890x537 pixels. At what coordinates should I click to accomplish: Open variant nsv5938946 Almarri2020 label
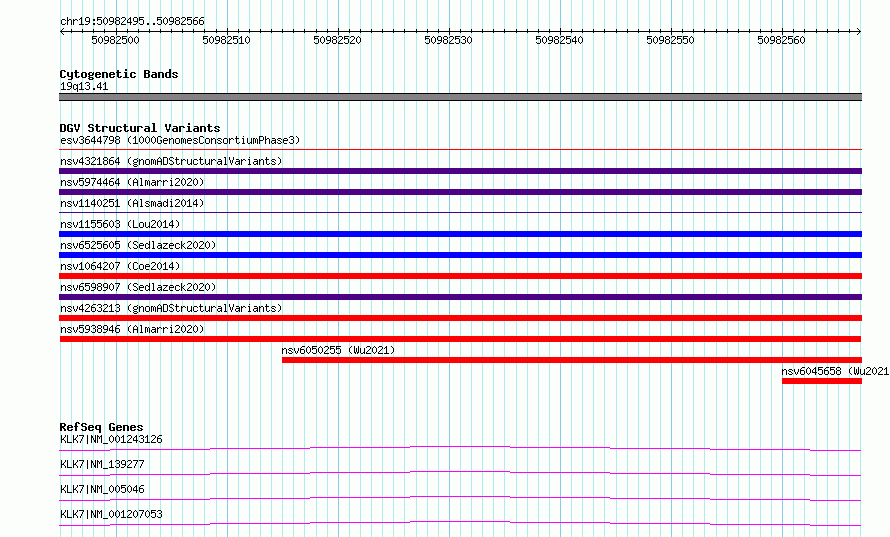pos(132,329)
